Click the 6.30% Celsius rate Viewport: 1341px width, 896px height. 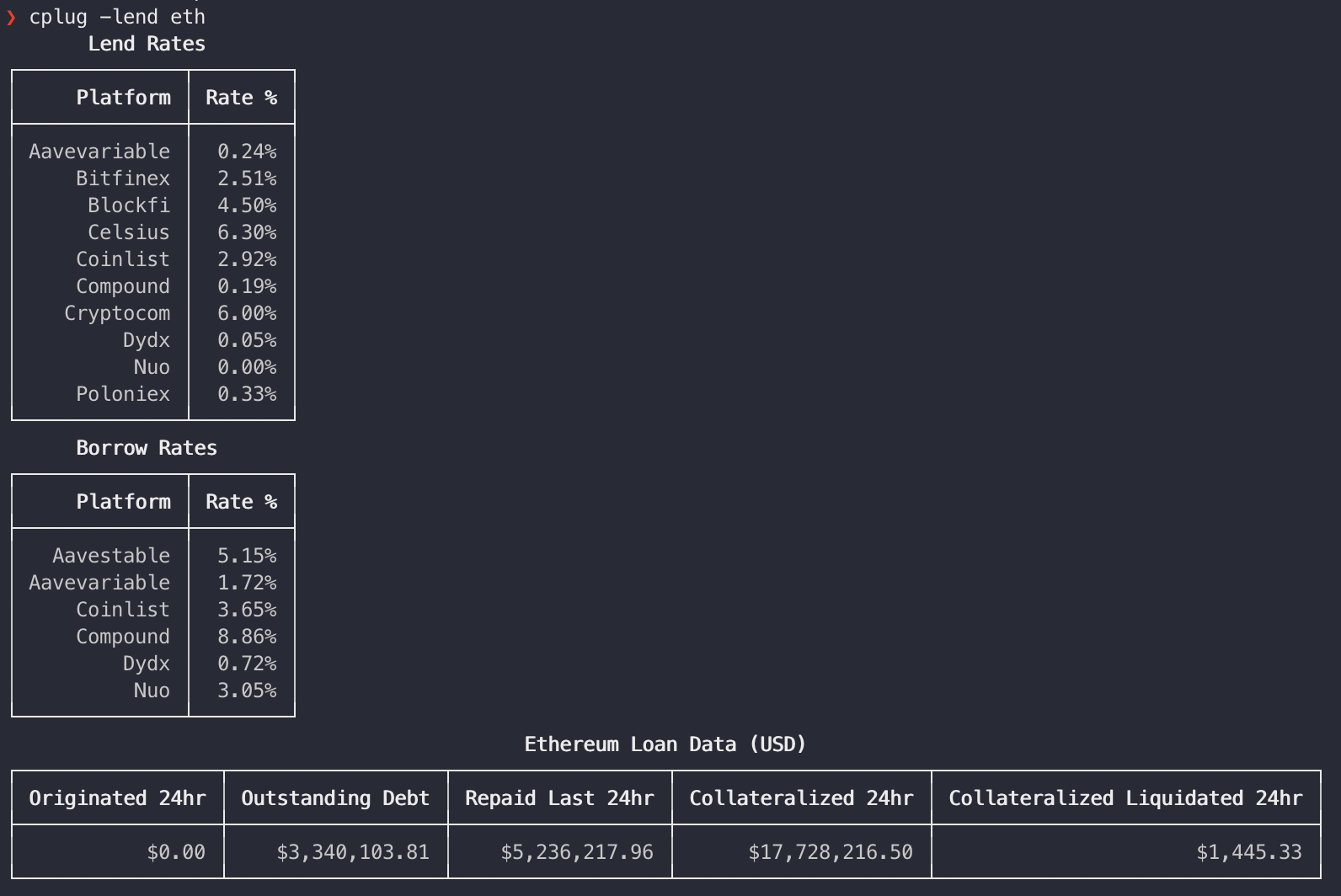click(247, 232)
